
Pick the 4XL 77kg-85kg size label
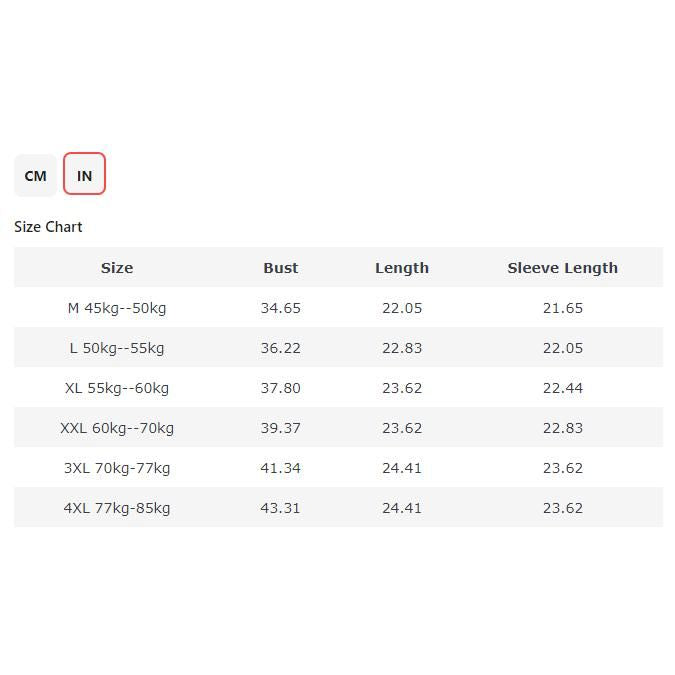point(117,508)
